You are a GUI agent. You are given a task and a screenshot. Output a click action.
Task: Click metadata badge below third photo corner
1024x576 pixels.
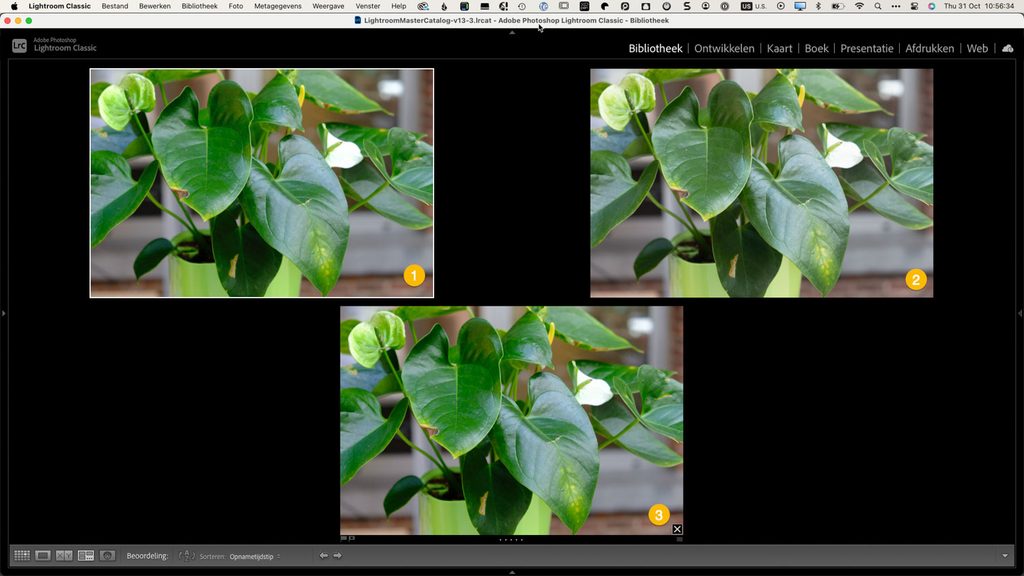(x=679, y=539)
